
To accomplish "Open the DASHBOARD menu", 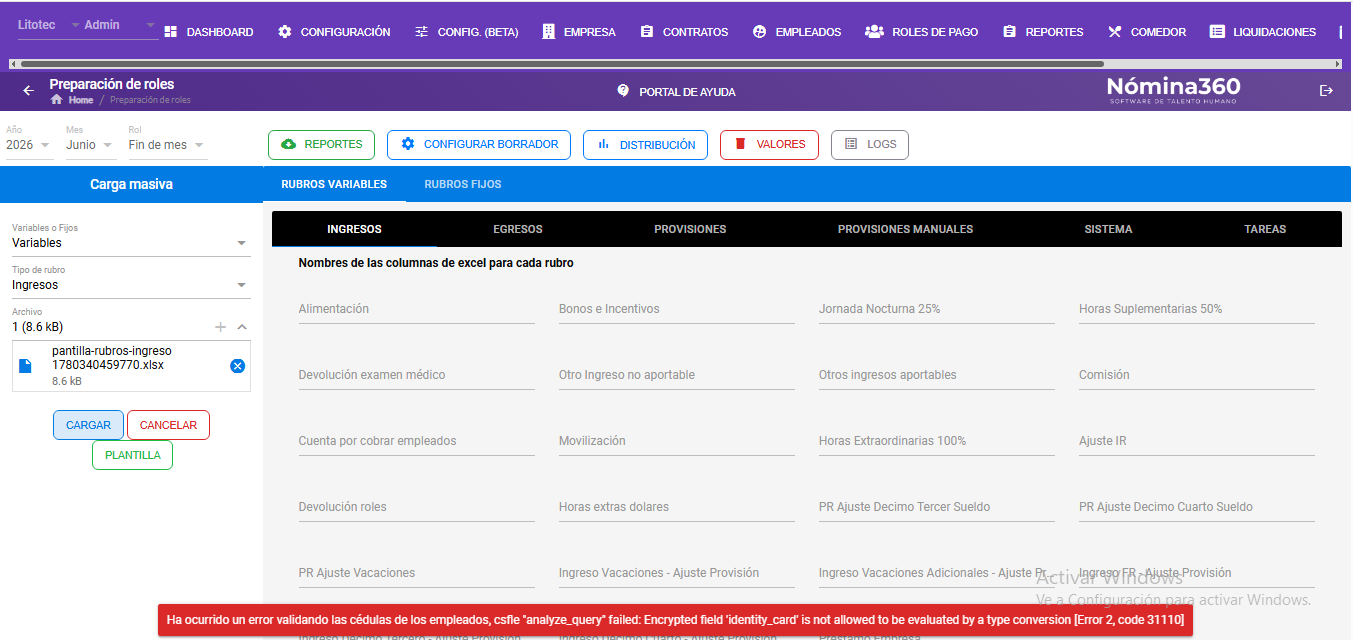I will click(x=208, y=32).
